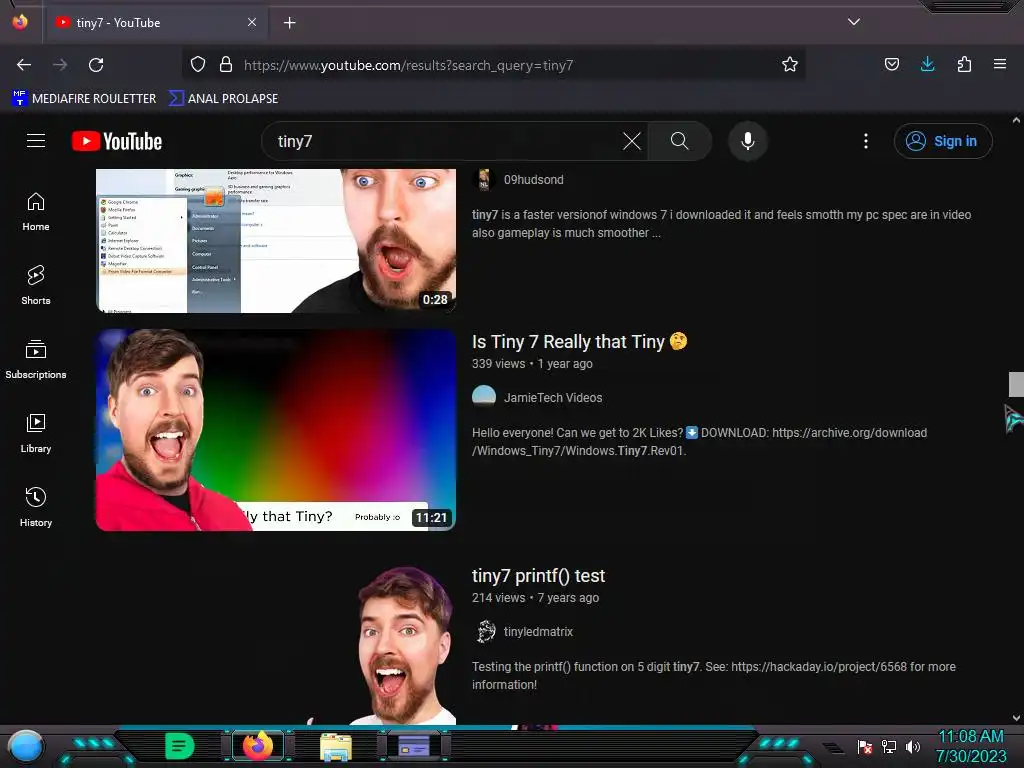Switch to Firefox in the taskbar
This screenshot has height=768, width=1024.
(257, 746)
